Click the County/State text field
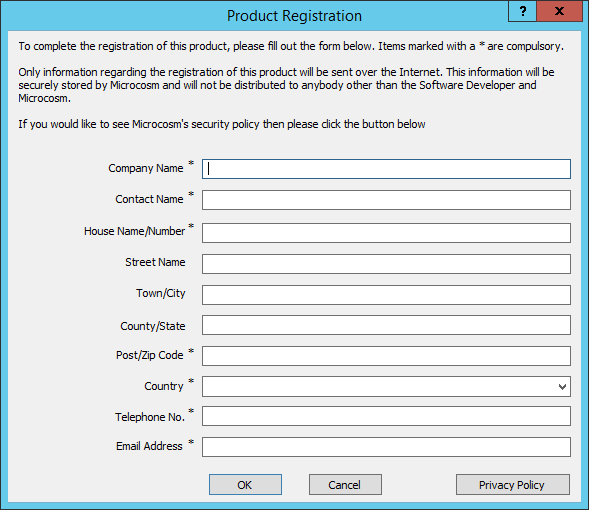The width and height of the screenshot is (589, 510). pos(386,325)
